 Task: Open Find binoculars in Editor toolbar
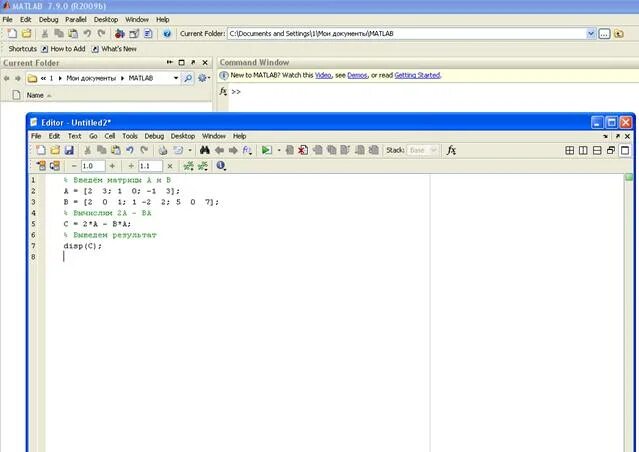[x=205, y=150]
